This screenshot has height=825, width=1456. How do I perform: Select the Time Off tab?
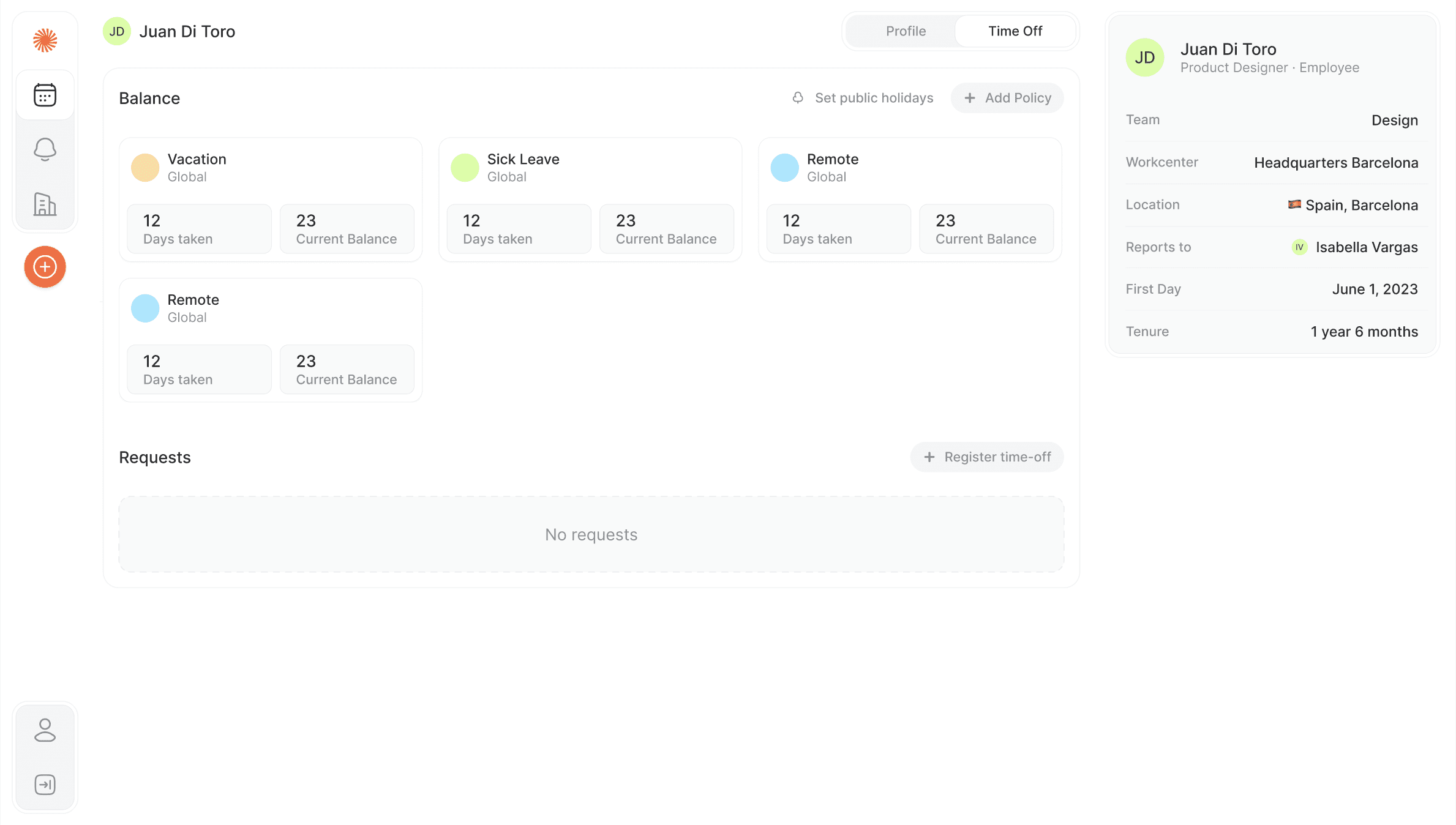click(1015, 31)
